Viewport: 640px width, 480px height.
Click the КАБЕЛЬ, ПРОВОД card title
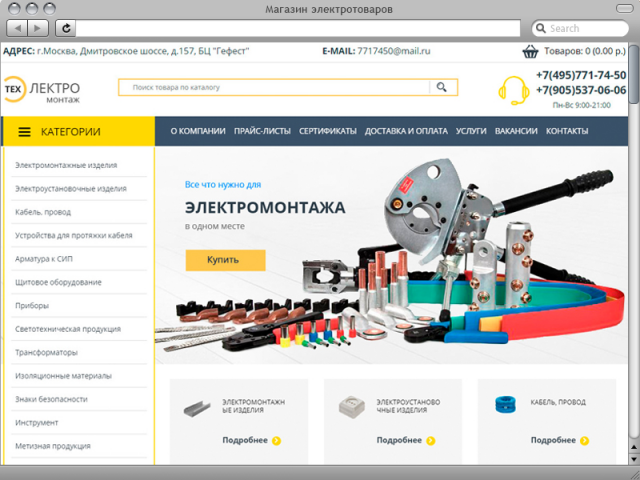(558, 402)
